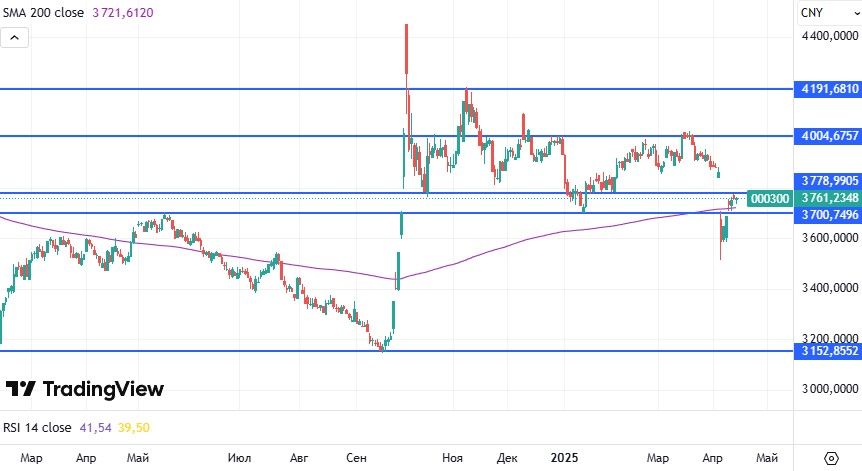Click the 4004,6757 horizontal line price label
The height and width of the screenshot is (471, 862).
[x=829, y=136]
